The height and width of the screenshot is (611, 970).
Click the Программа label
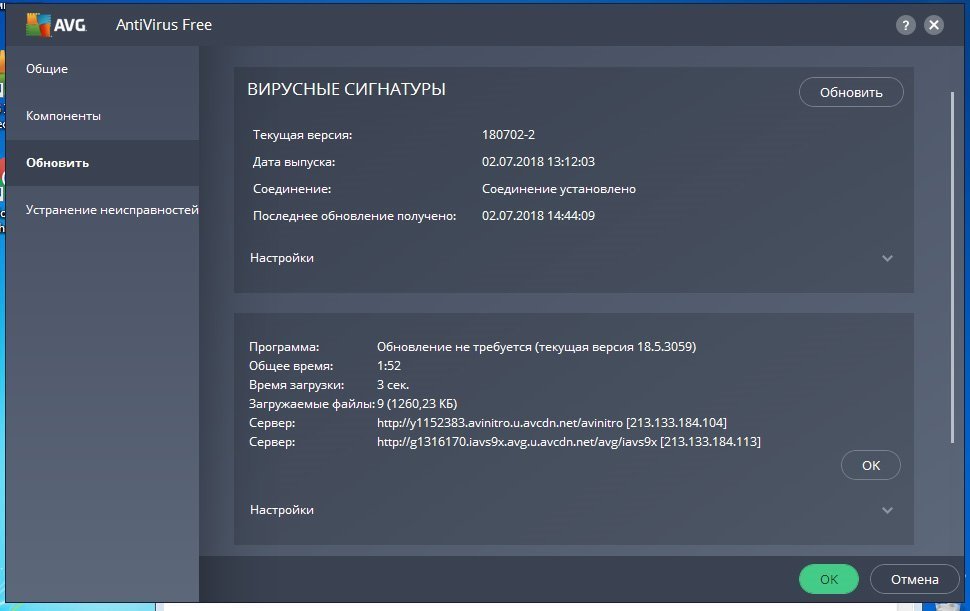[x=284, y=347]
